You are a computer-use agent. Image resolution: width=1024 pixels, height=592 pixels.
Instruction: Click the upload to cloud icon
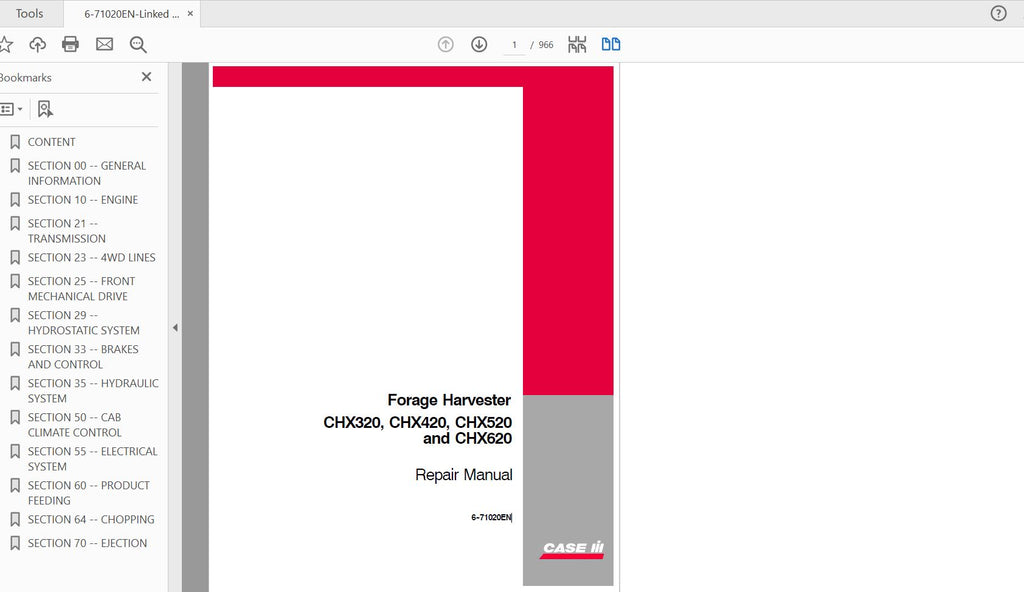click(x=38, y=44)
